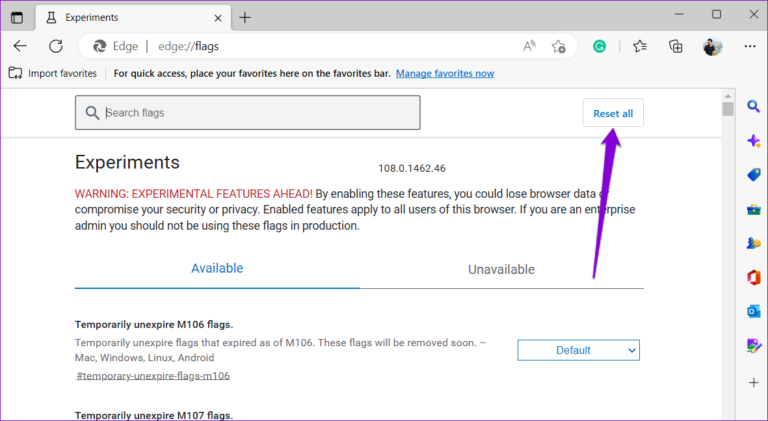
Task: Click the user profile avatar
Action: tap(712, 46)
